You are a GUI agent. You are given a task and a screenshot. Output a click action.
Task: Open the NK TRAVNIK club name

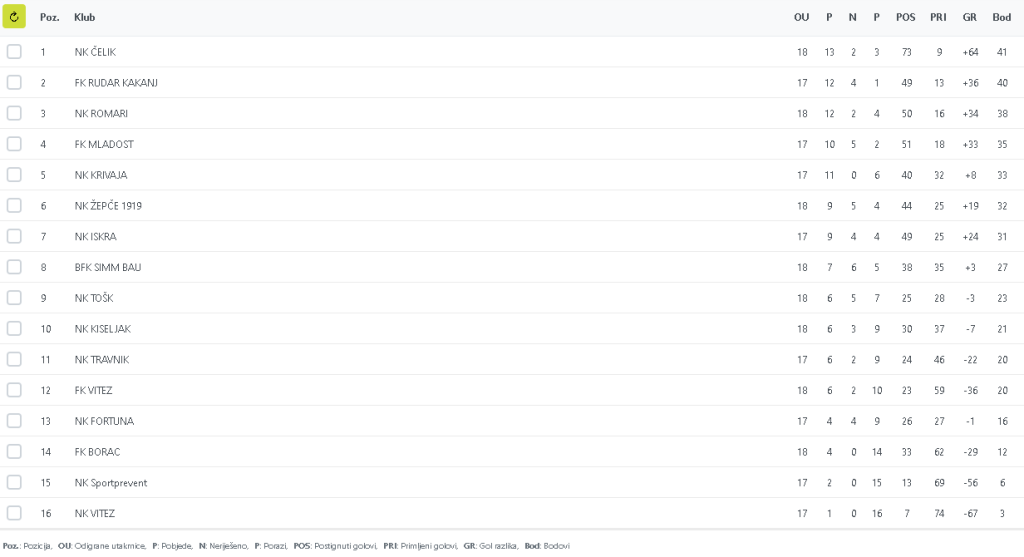tap(102, 360)
